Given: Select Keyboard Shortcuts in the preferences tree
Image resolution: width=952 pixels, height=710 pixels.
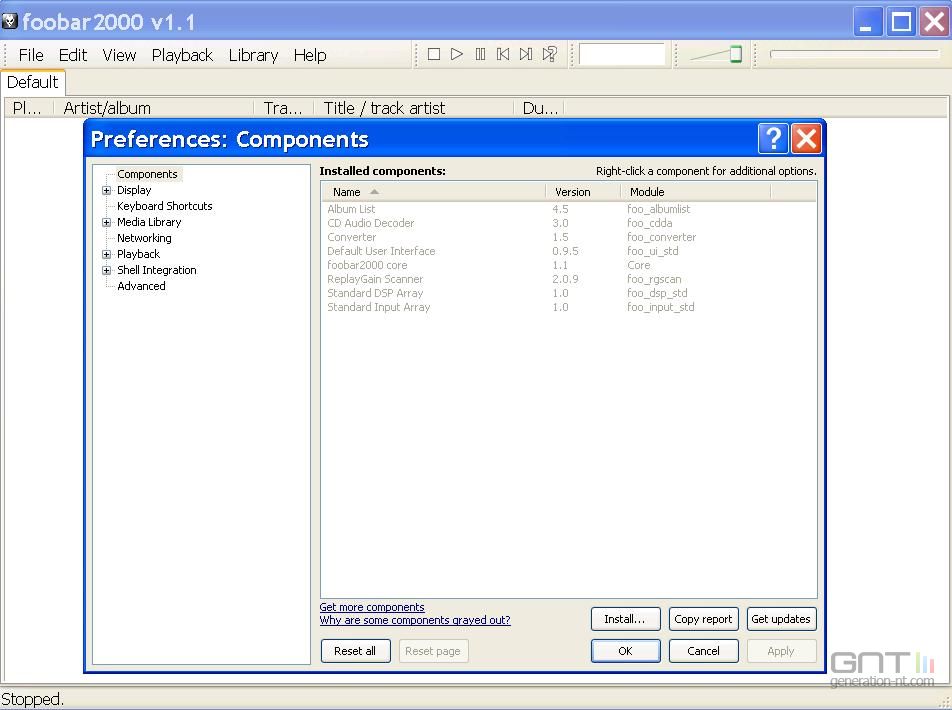Looking at the screenshot, I should [x=165, y=206].
